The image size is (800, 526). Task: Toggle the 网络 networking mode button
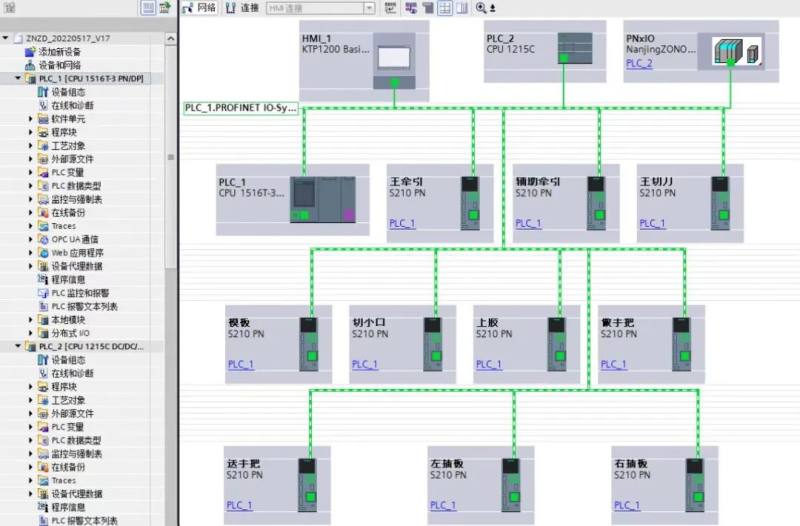coord(198,8)
